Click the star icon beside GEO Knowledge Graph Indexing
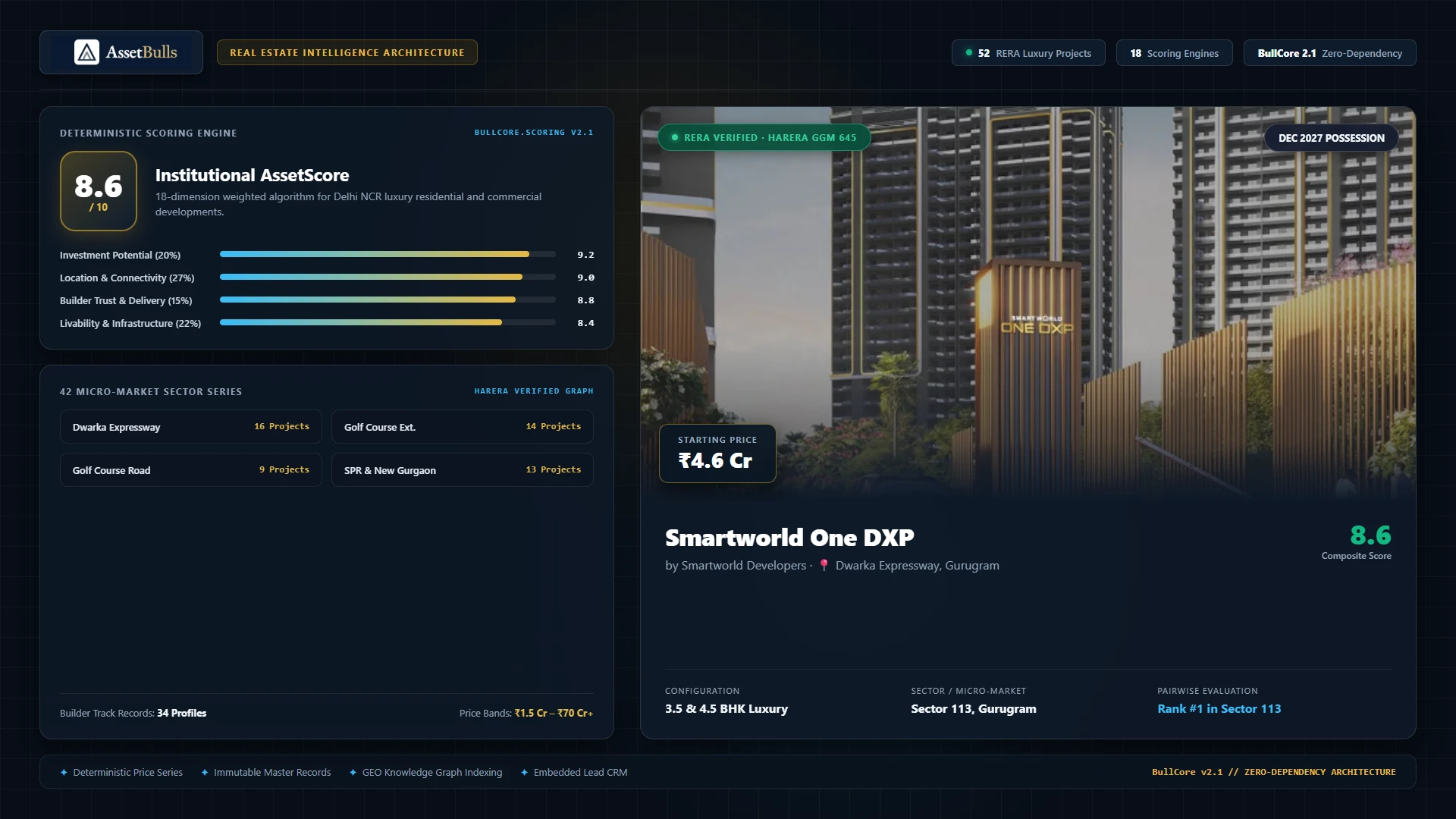Image resolution: width=1456 pixels, height=819 pixels. tap(353, 773)
